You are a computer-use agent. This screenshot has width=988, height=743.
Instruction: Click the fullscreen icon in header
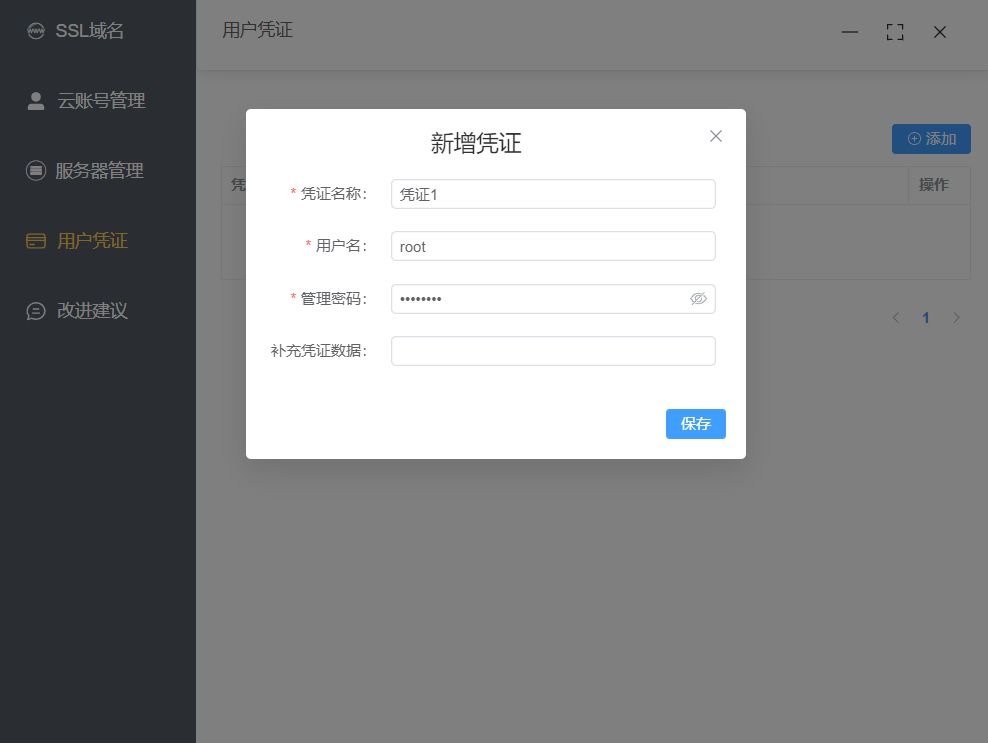895,32
